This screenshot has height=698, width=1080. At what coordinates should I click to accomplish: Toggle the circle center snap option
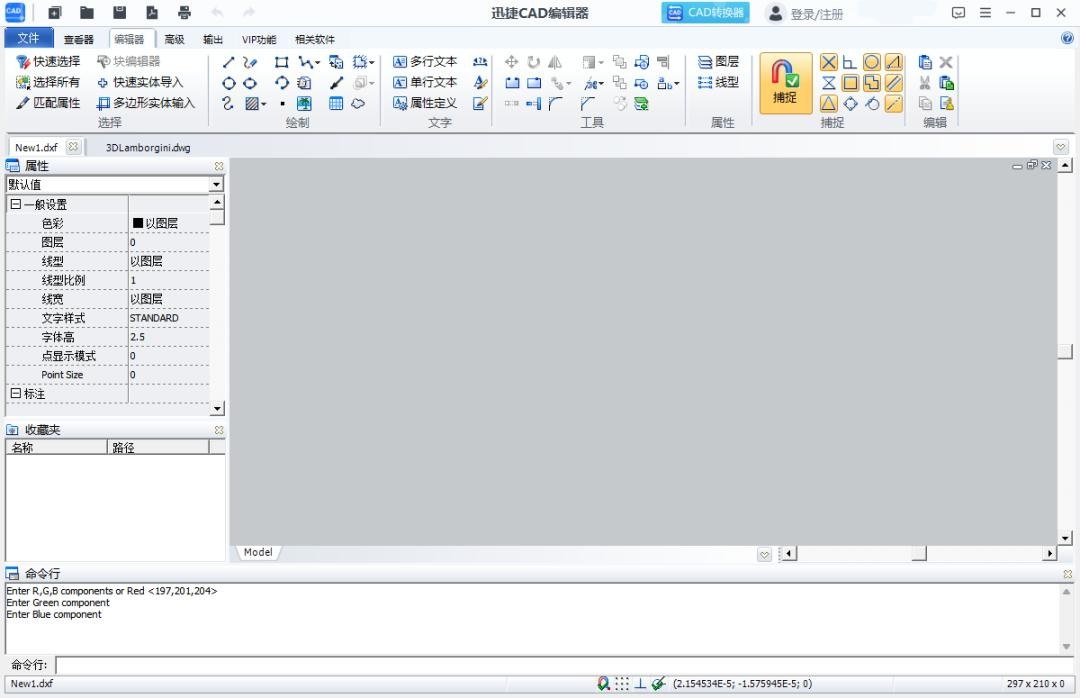[871, 62]
